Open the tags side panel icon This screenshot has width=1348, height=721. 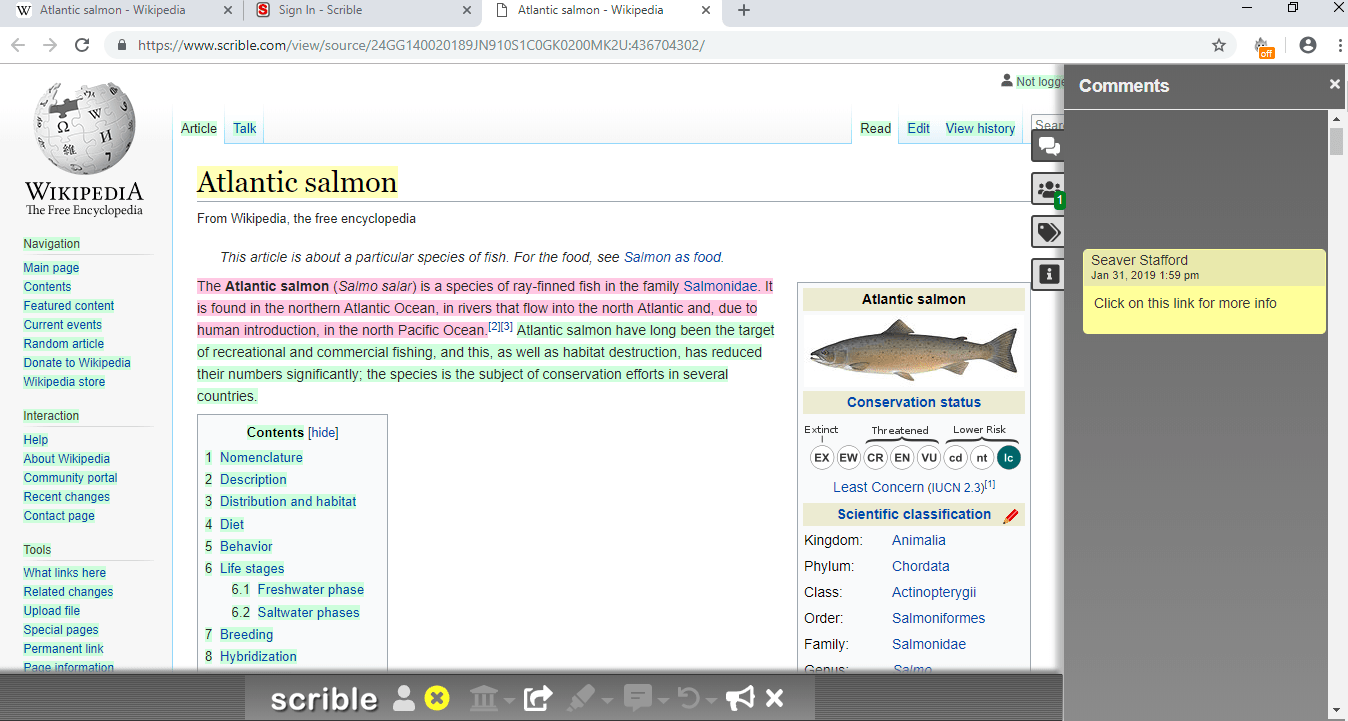pos(1047,232)
